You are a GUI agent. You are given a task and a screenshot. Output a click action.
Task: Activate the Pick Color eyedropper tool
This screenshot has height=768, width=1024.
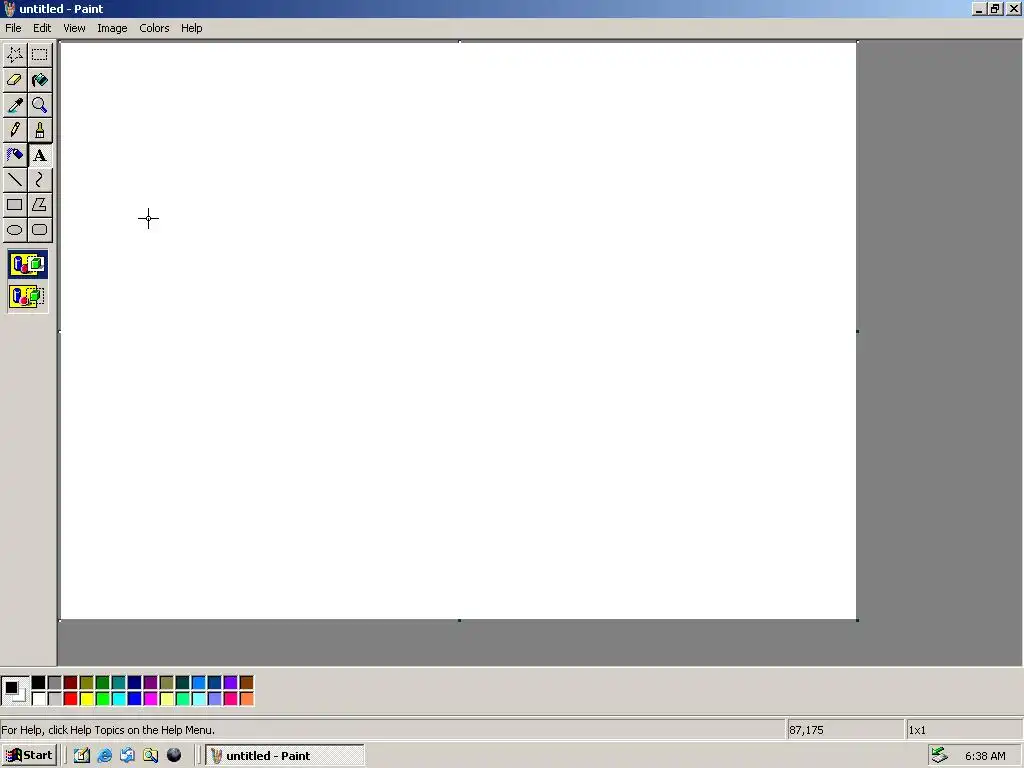click(14, 104)
